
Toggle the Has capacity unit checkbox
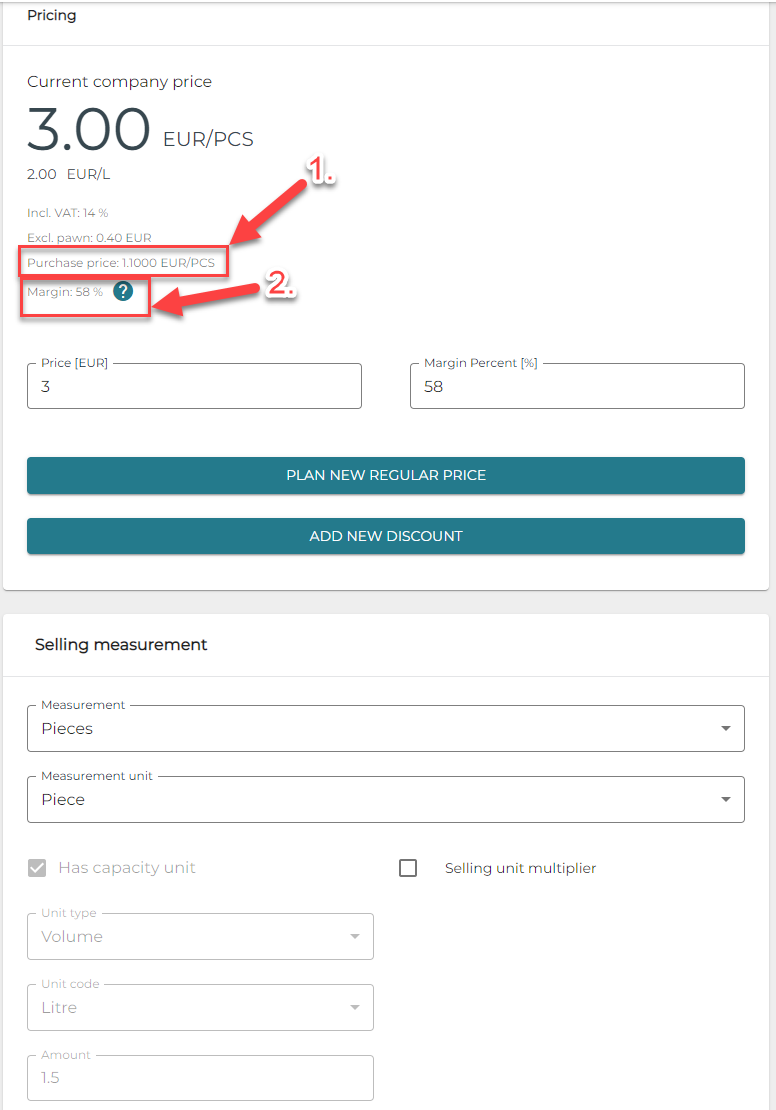coord(37,868)
